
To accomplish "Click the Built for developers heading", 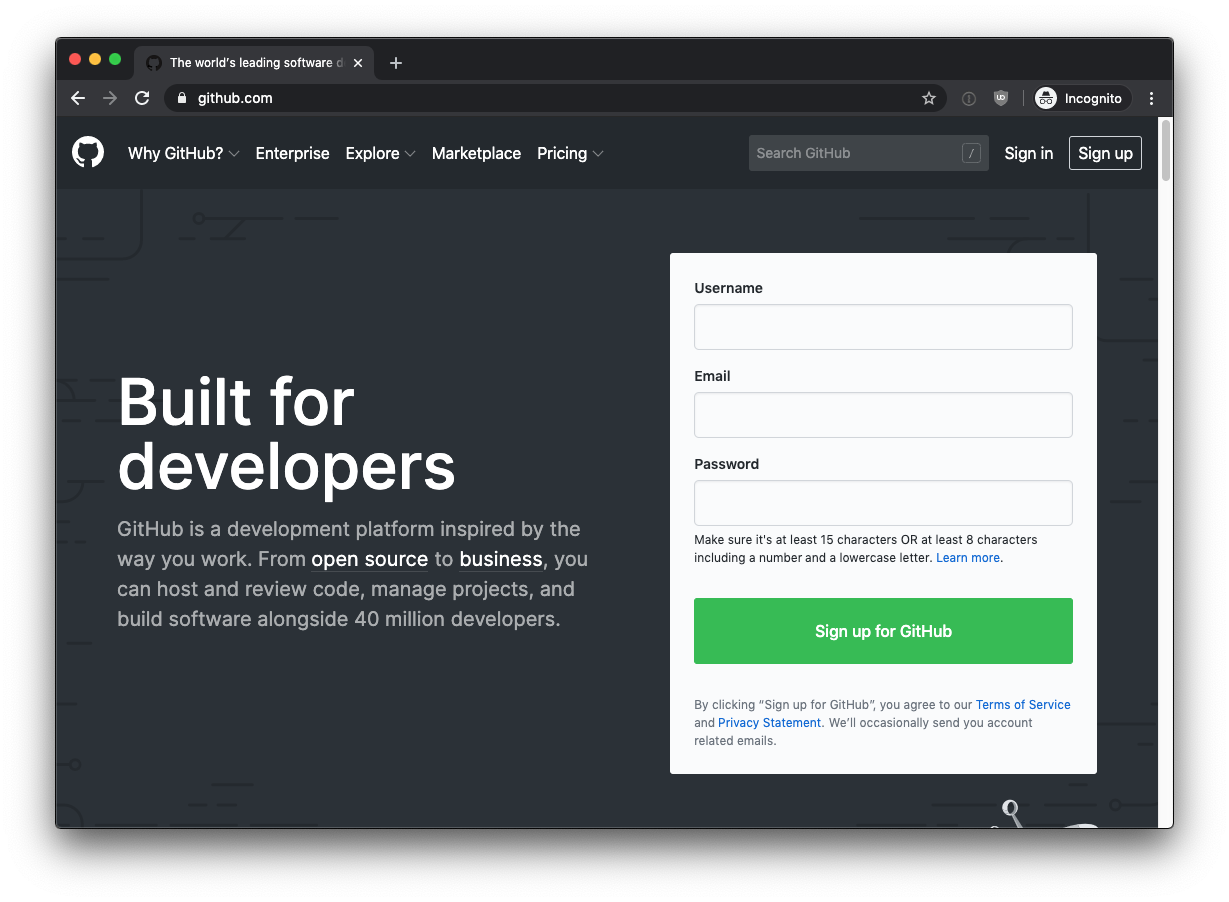I will 286,434.
